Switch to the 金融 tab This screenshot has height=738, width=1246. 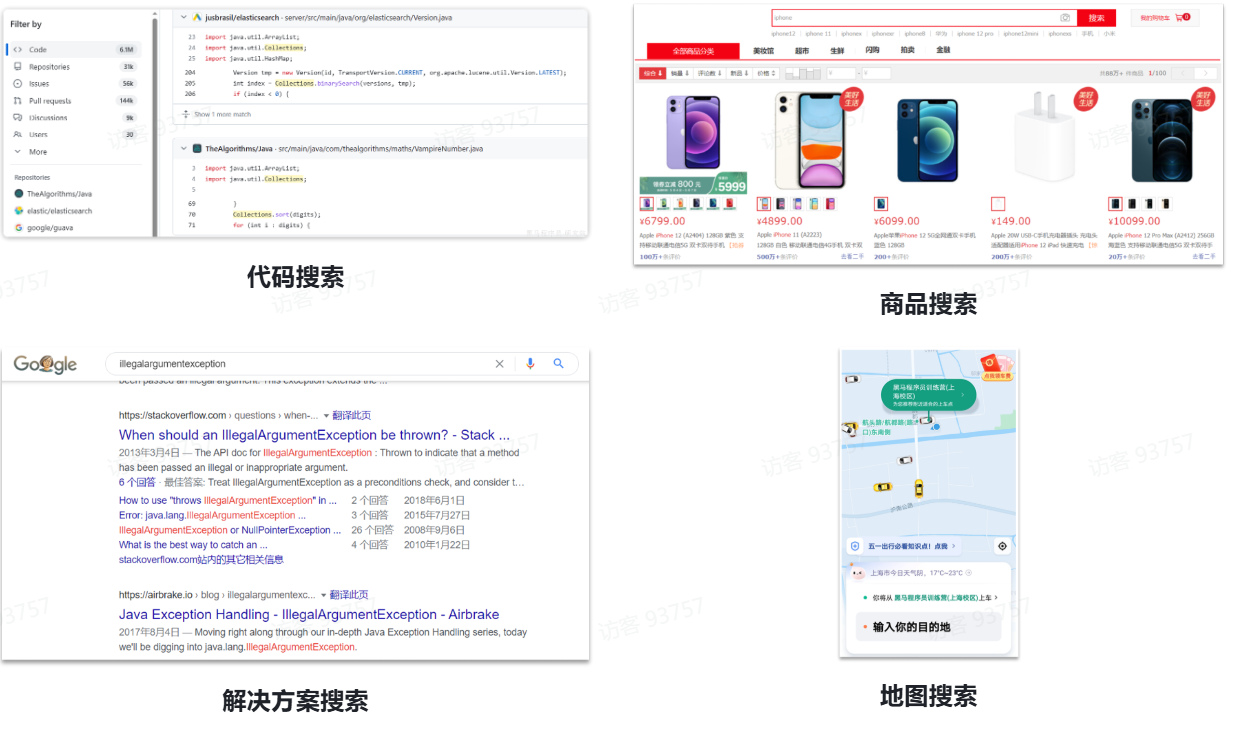pyautogui.click(x=943, y=50)
